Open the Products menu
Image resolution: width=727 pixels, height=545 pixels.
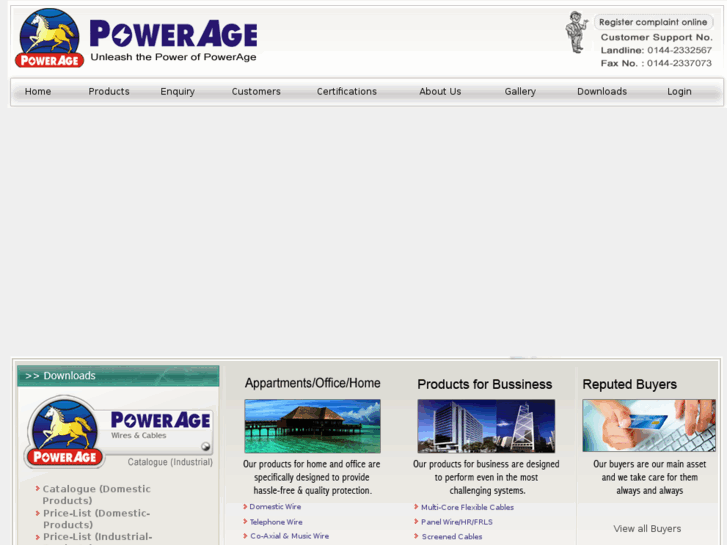[x=109, y=91]
